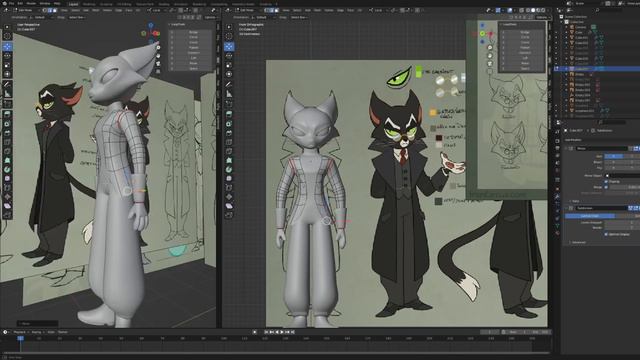The width and height of the screenshot is (640, 360).
Task: Select the Smooth tool in right viewport toolbar
Action: click(x=229, y=178)
